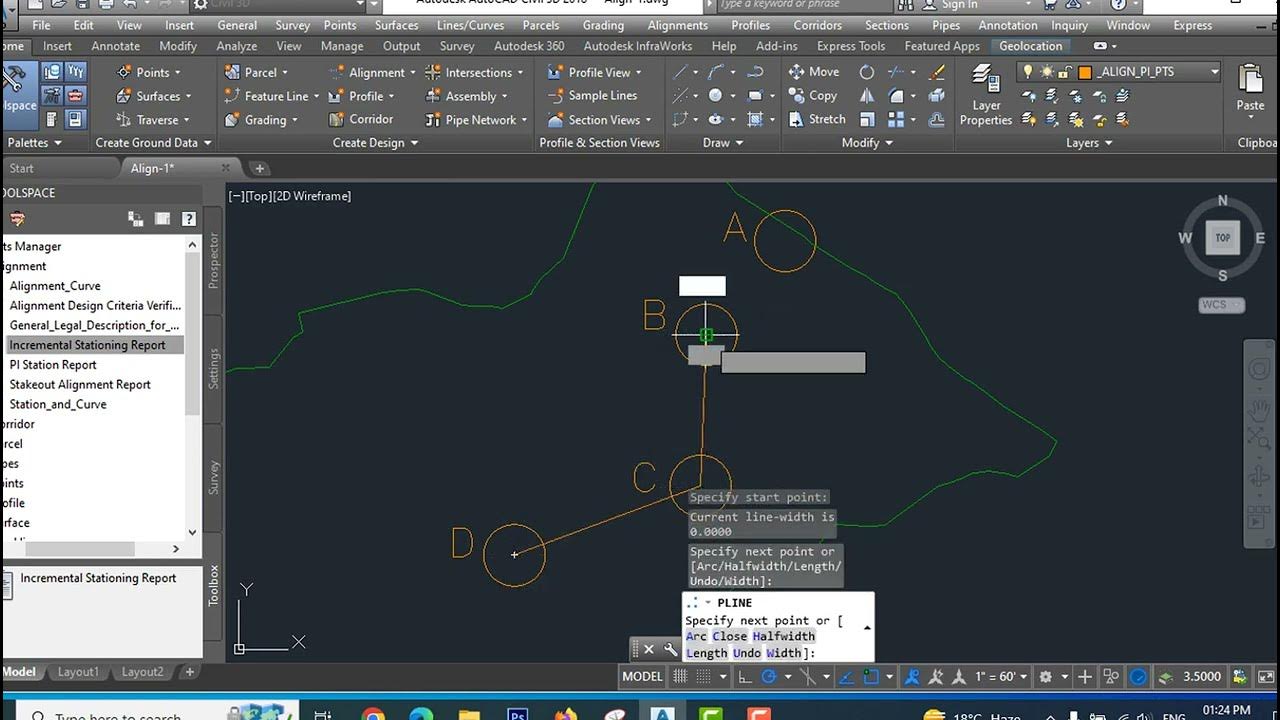Open the Alignment dropdown

click(374, 72)
